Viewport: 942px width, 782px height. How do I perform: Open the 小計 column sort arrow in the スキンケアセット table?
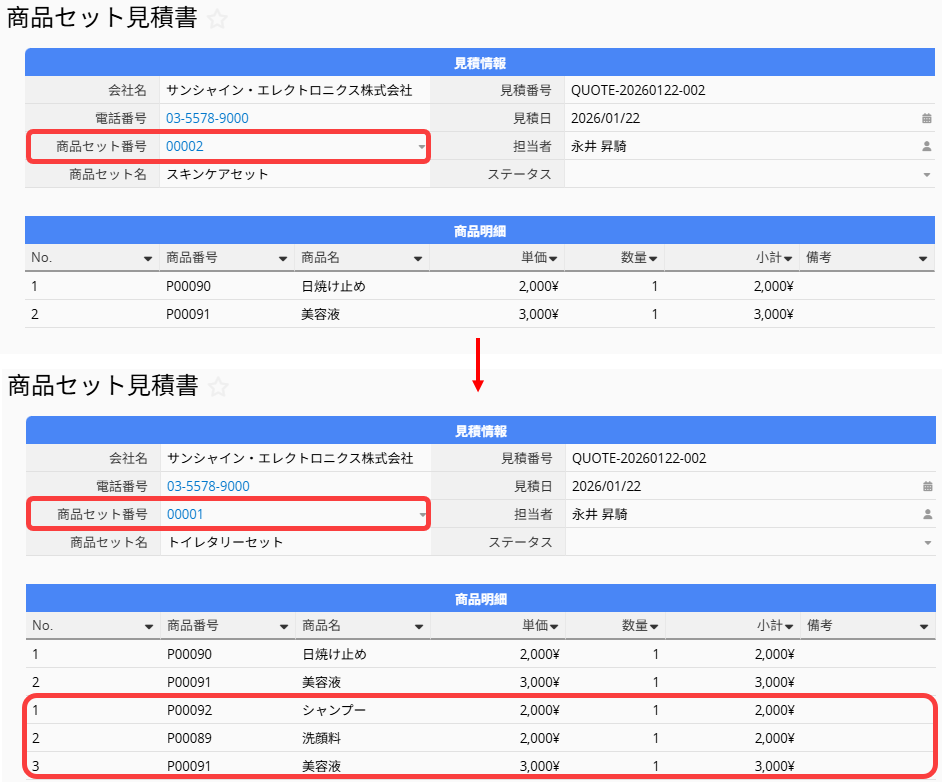(788, 259)
